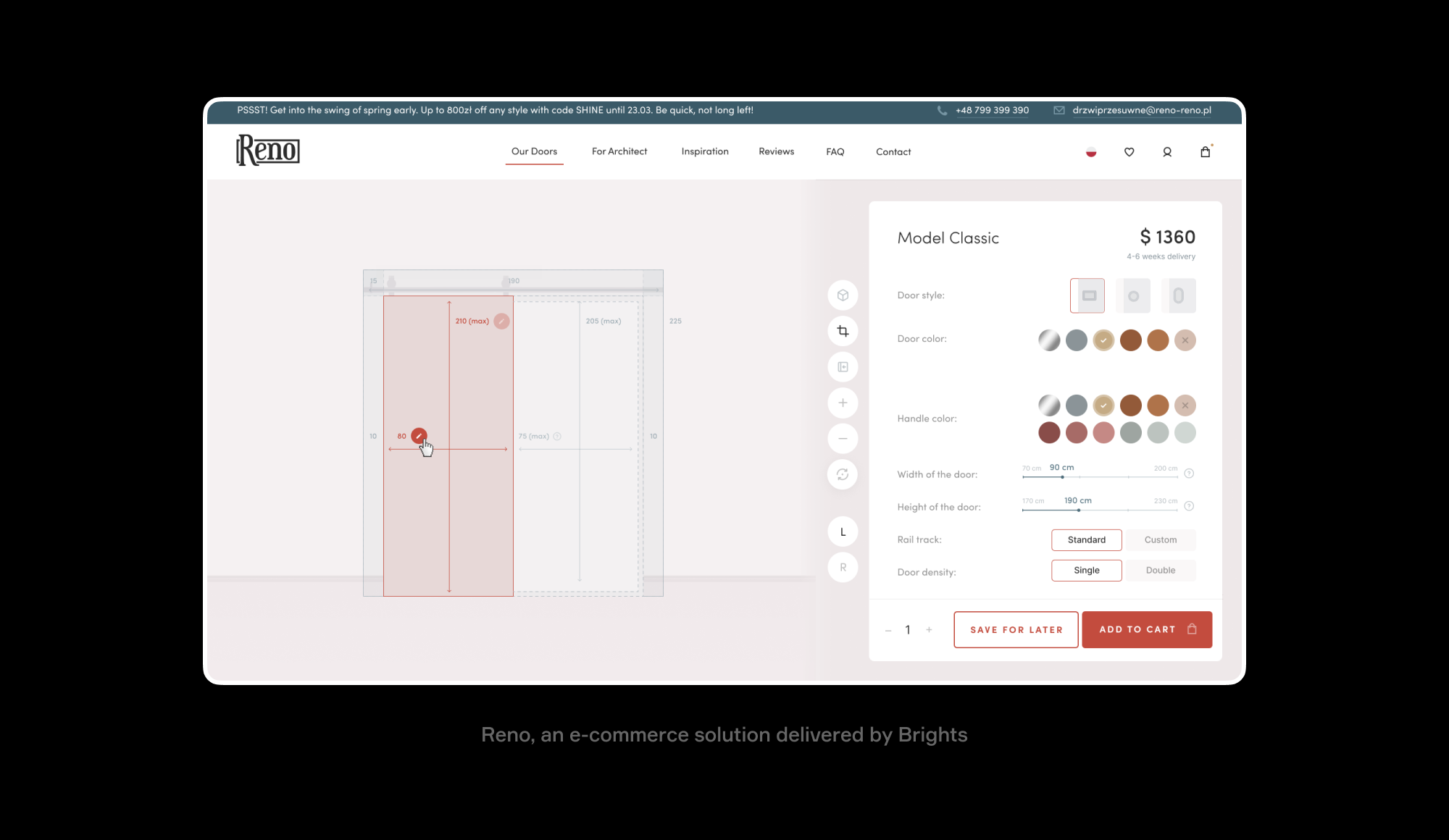Select the left door orientation (L)
Image resolution: width=1449 pixels, height=840 pixels.
pos(843,531)
